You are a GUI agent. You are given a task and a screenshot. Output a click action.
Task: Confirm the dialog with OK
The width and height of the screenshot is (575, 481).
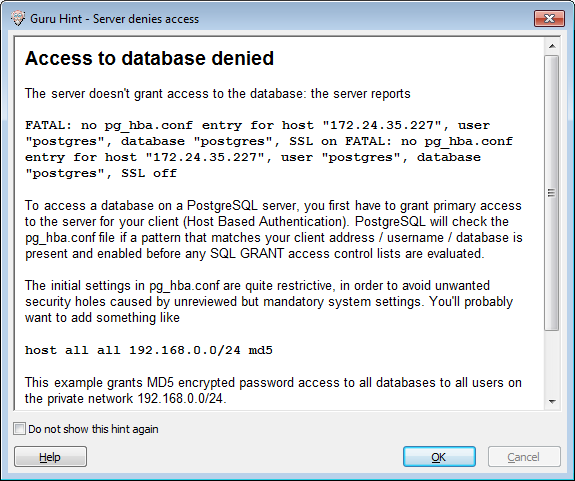coord(439,457)
